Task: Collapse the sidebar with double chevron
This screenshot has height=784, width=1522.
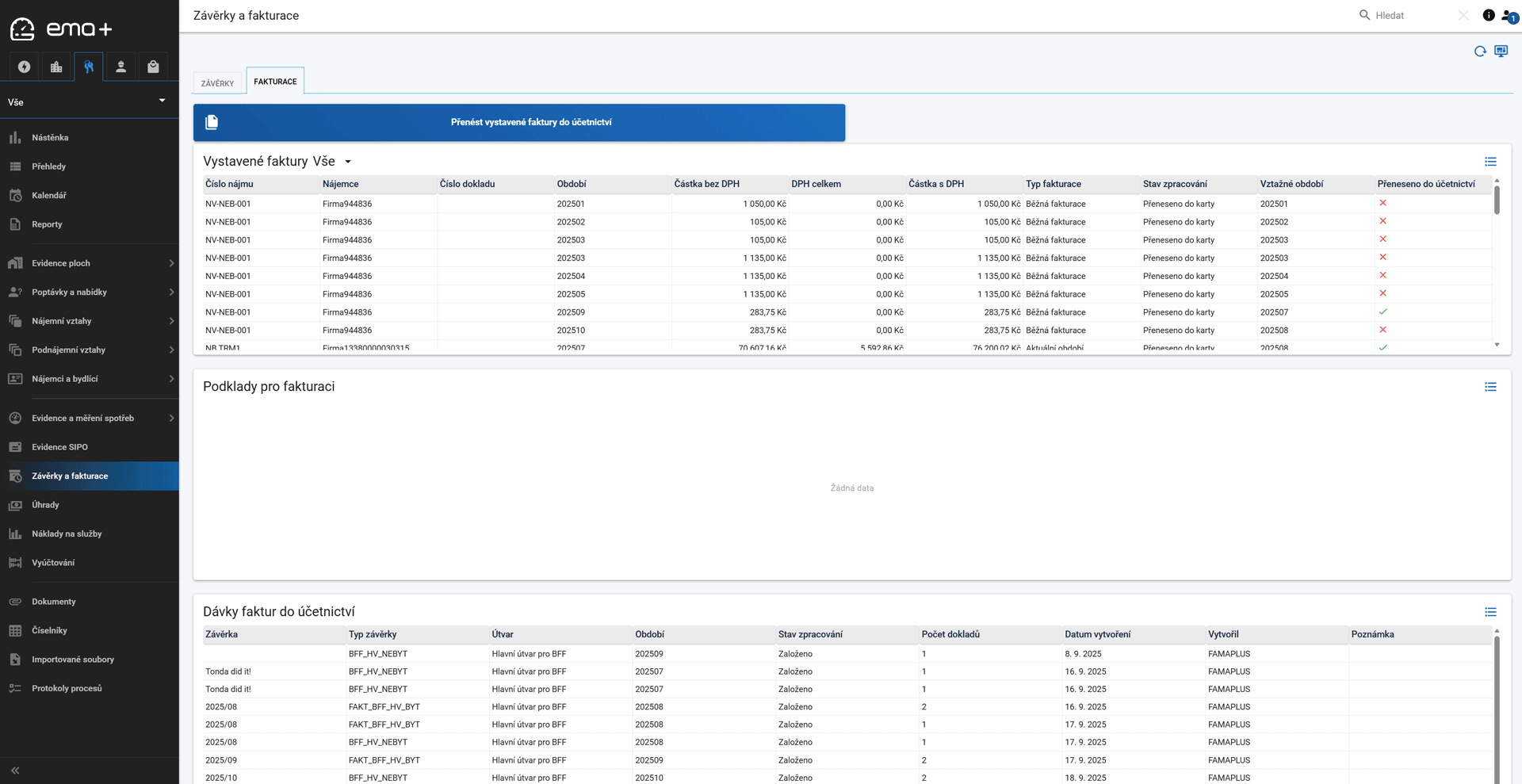Action: pyautogui.click(x=15, y=771)
